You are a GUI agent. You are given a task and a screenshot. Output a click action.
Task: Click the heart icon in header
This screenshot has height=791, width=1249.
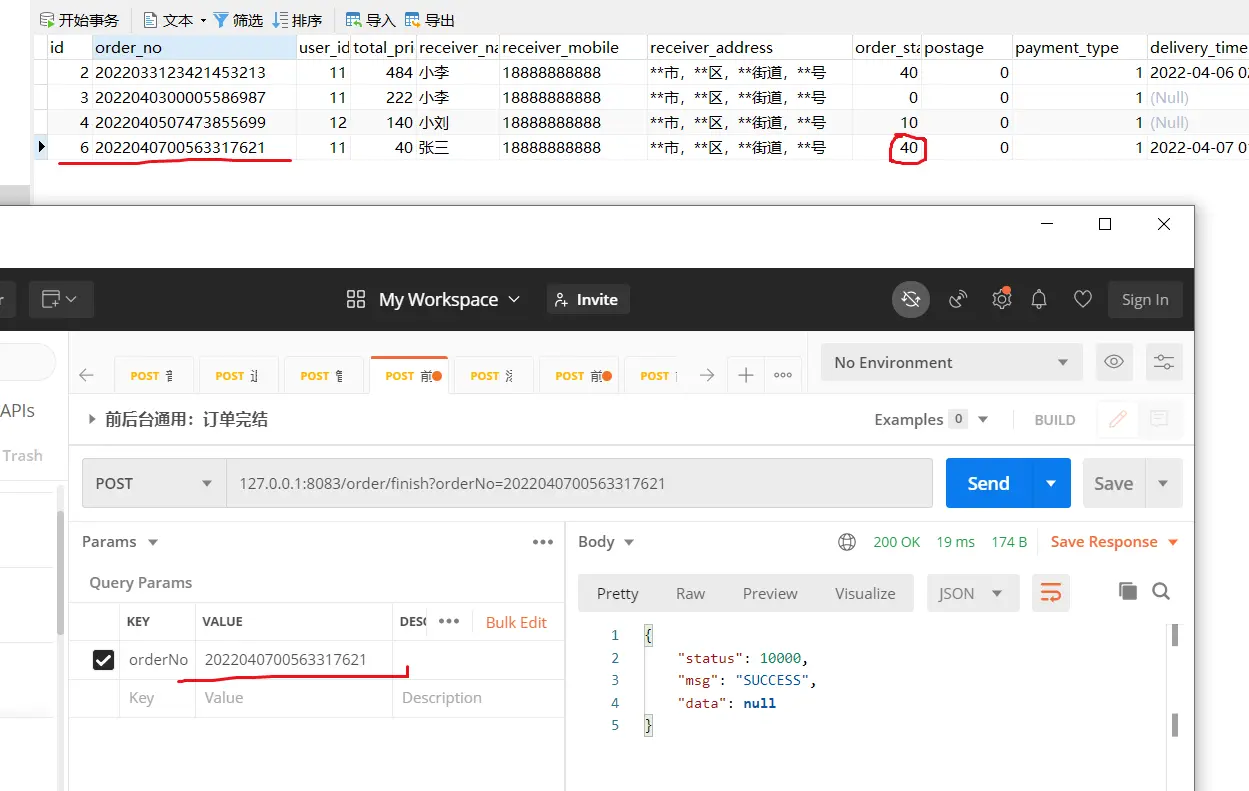point(1082,299)
